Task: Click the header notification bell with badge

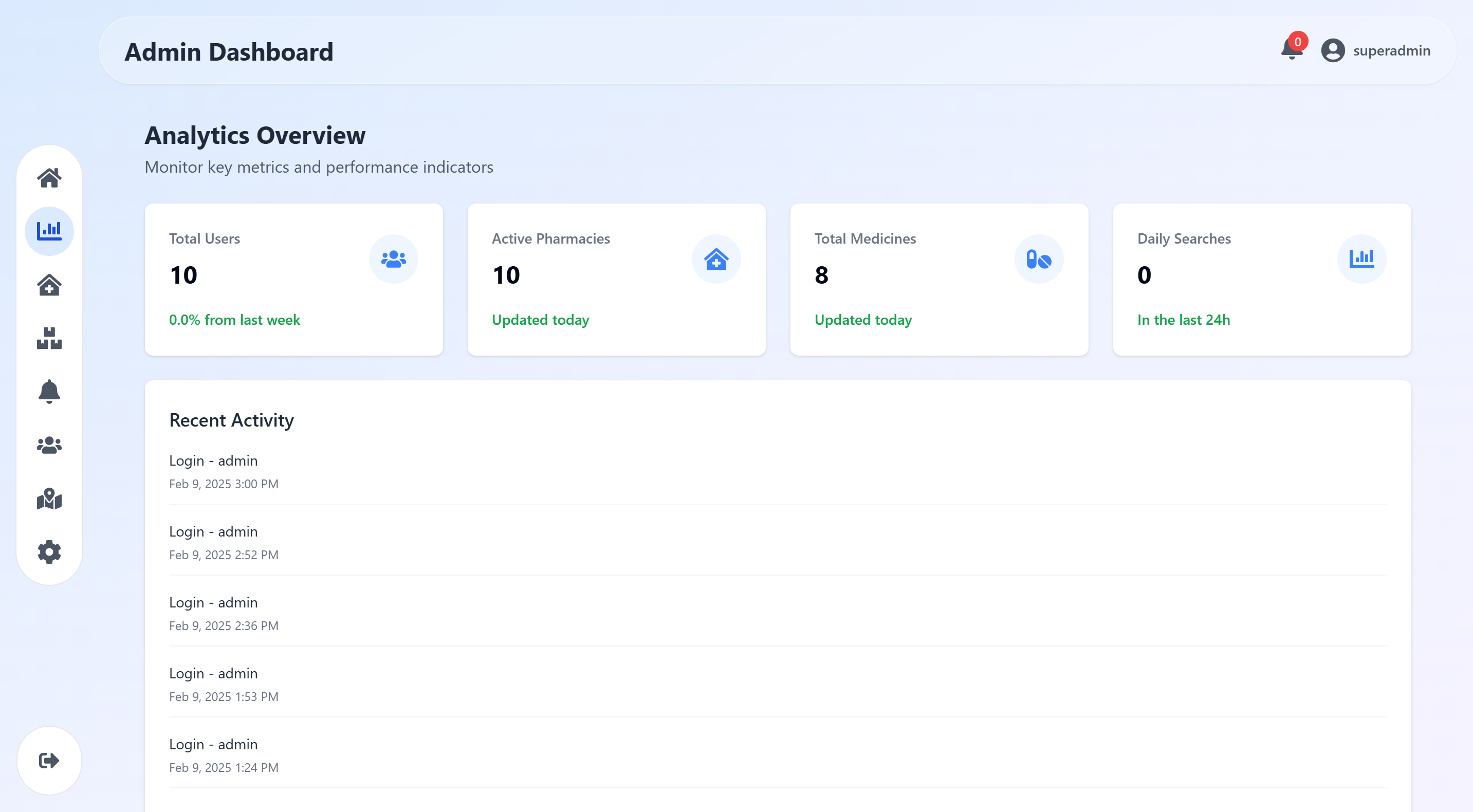Action: point(1292,50)
